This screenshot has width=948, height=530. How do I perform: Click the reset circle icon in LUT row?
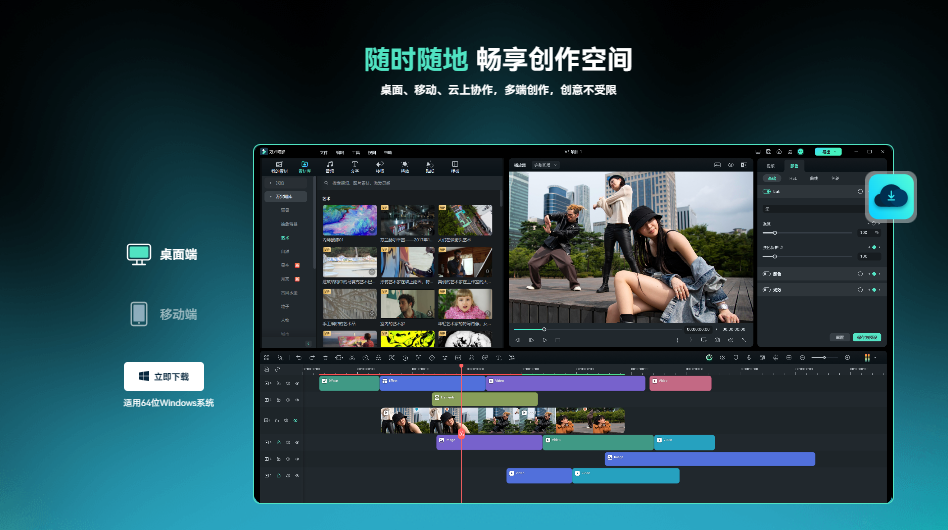tap(860, 192)
